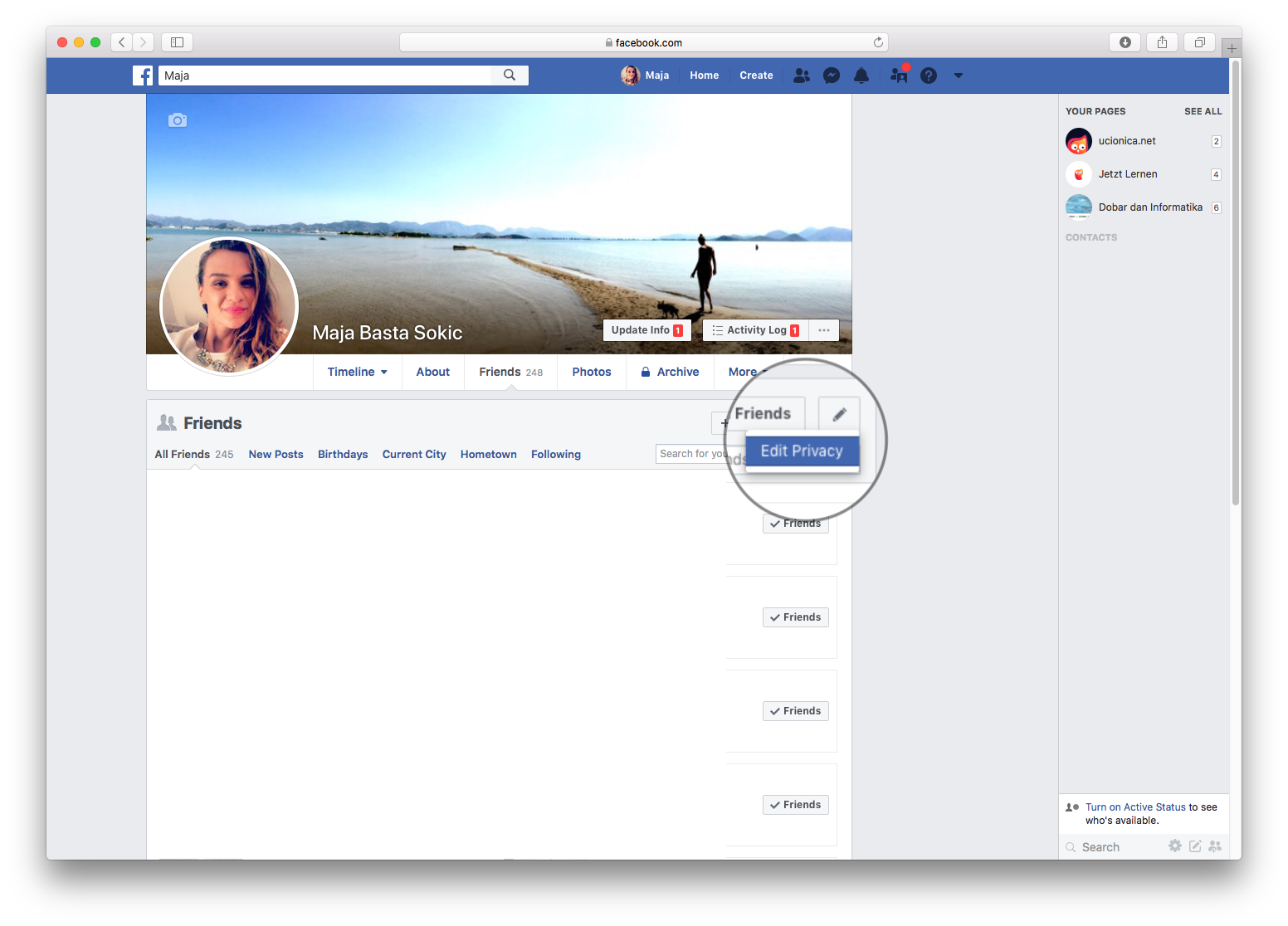This screenshot has width=1288, height=926.
Task: Open the three-dots menu beside Activity Log
Action: [823, 330]
